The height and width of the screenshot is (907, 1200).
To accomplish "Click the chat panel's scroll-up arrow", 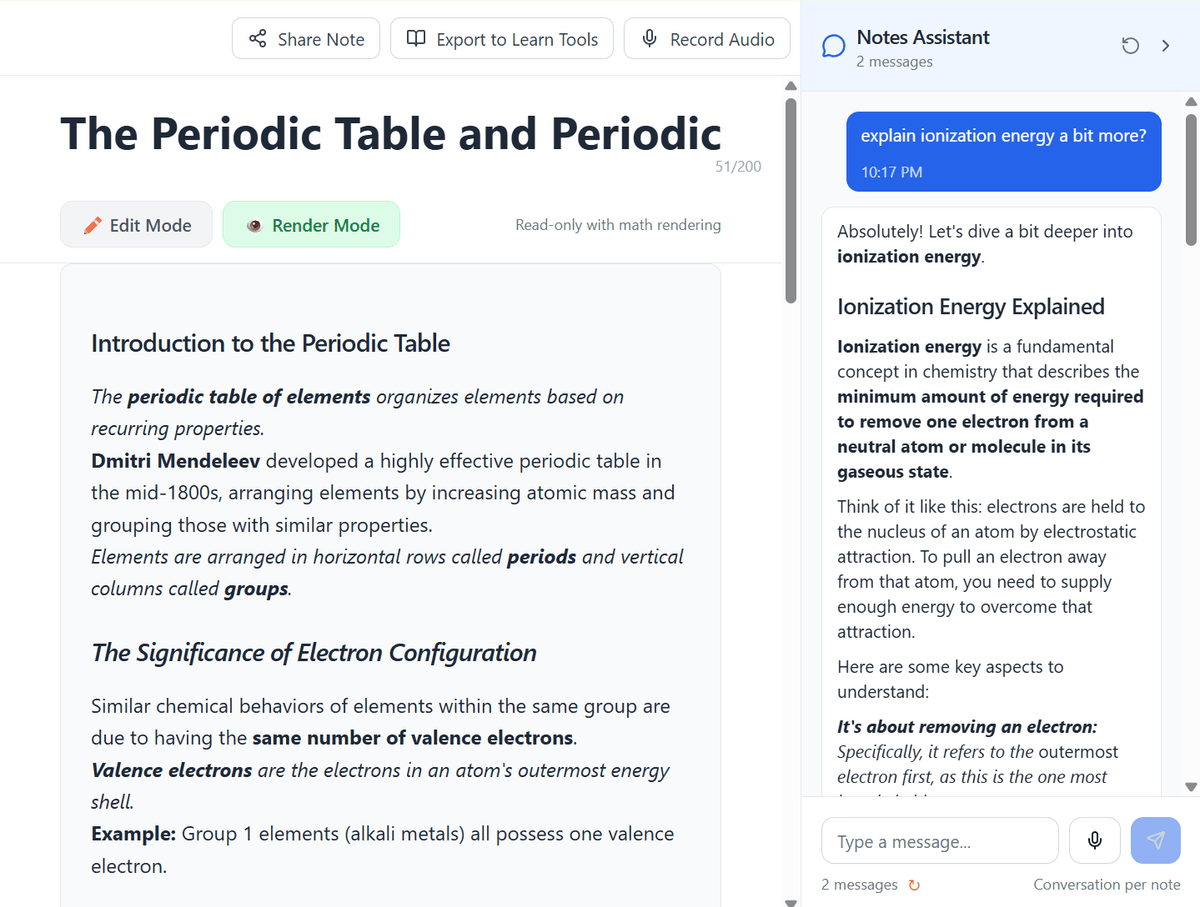I will tap(1190, 101).
